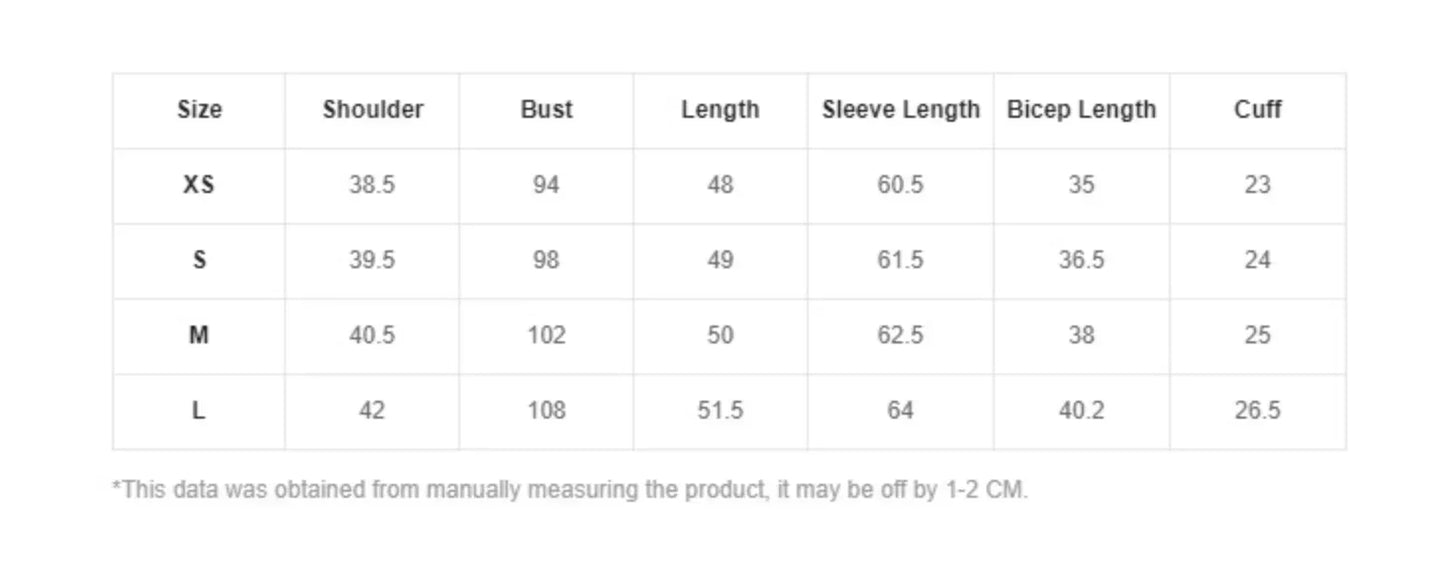The height and width of the screenshot is (570, 1445).
Task: Select the Shoulder column header
Action: 372,110
